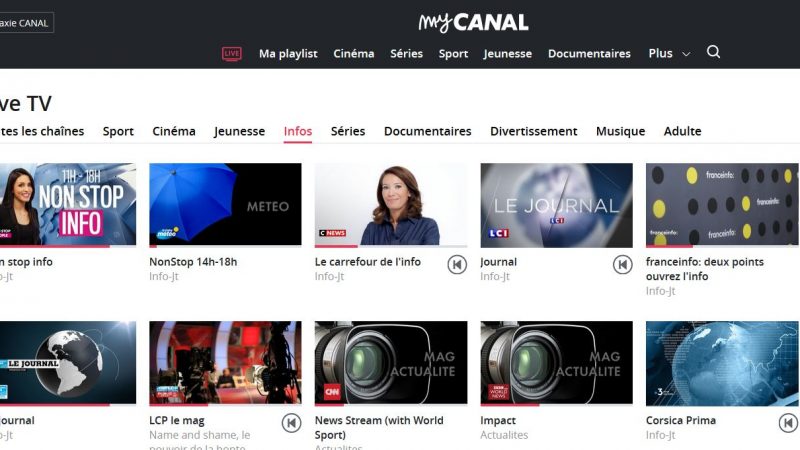Select the Musique filter tab

[620, 132]
